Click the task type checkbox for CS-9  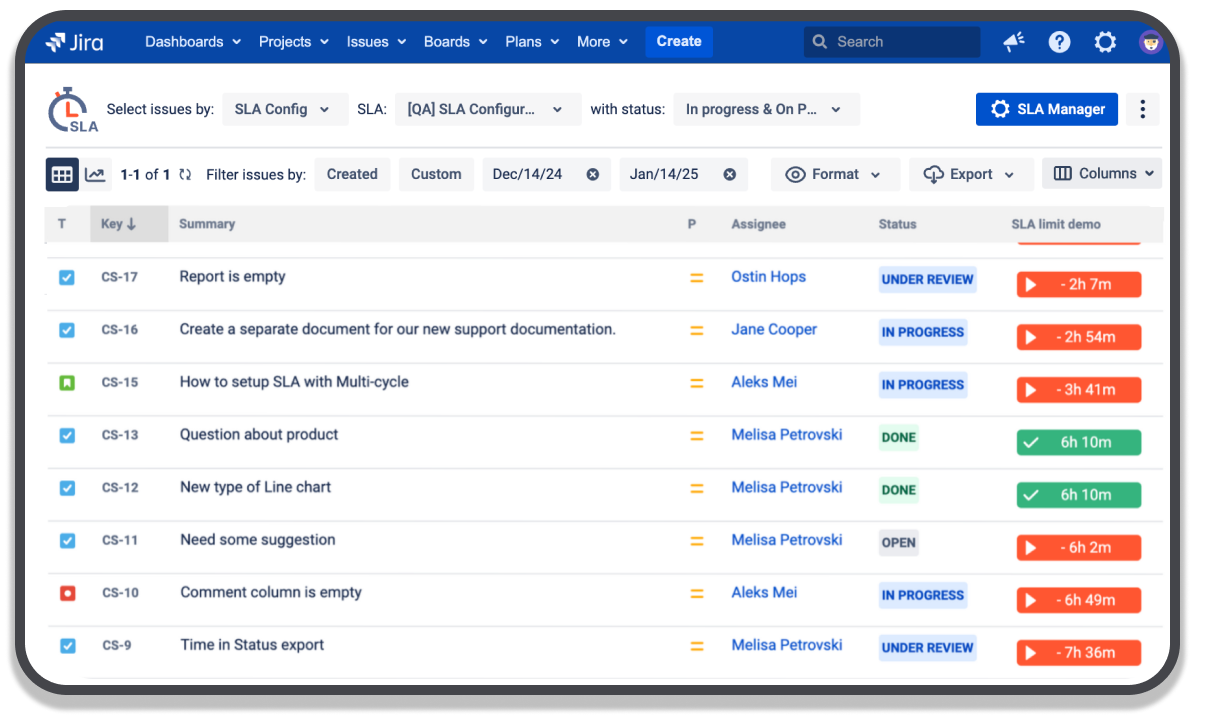tap(67, 646)
